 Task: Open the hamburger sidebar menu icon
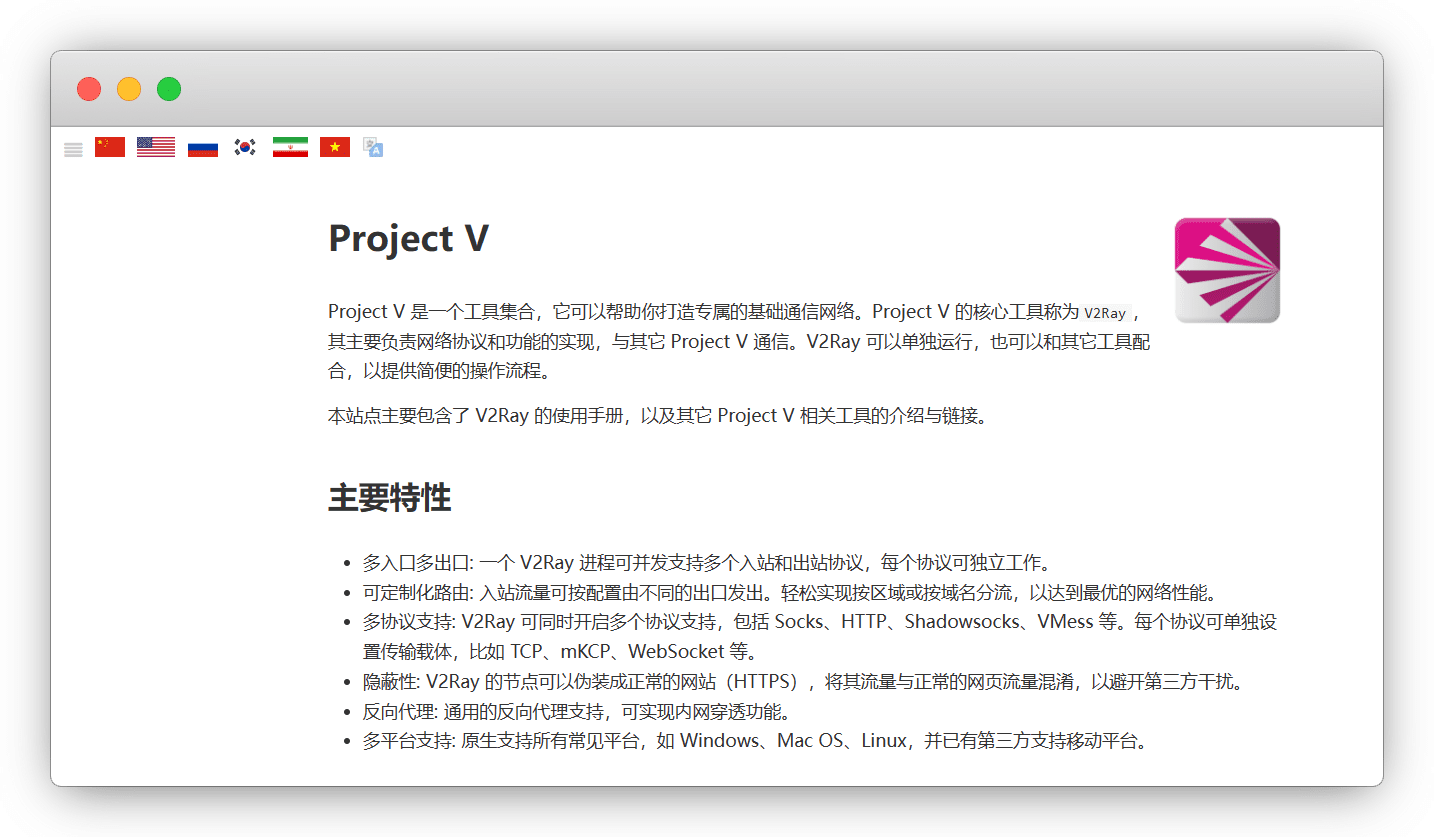point(73,149)
